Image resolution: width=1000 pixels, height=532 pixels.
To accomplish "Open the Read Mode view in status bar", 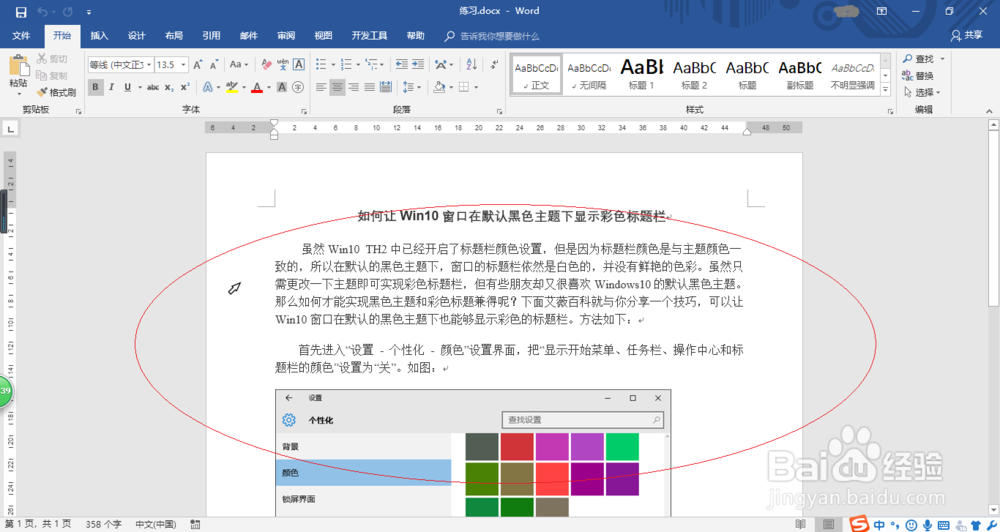I will tap(800, 524).
